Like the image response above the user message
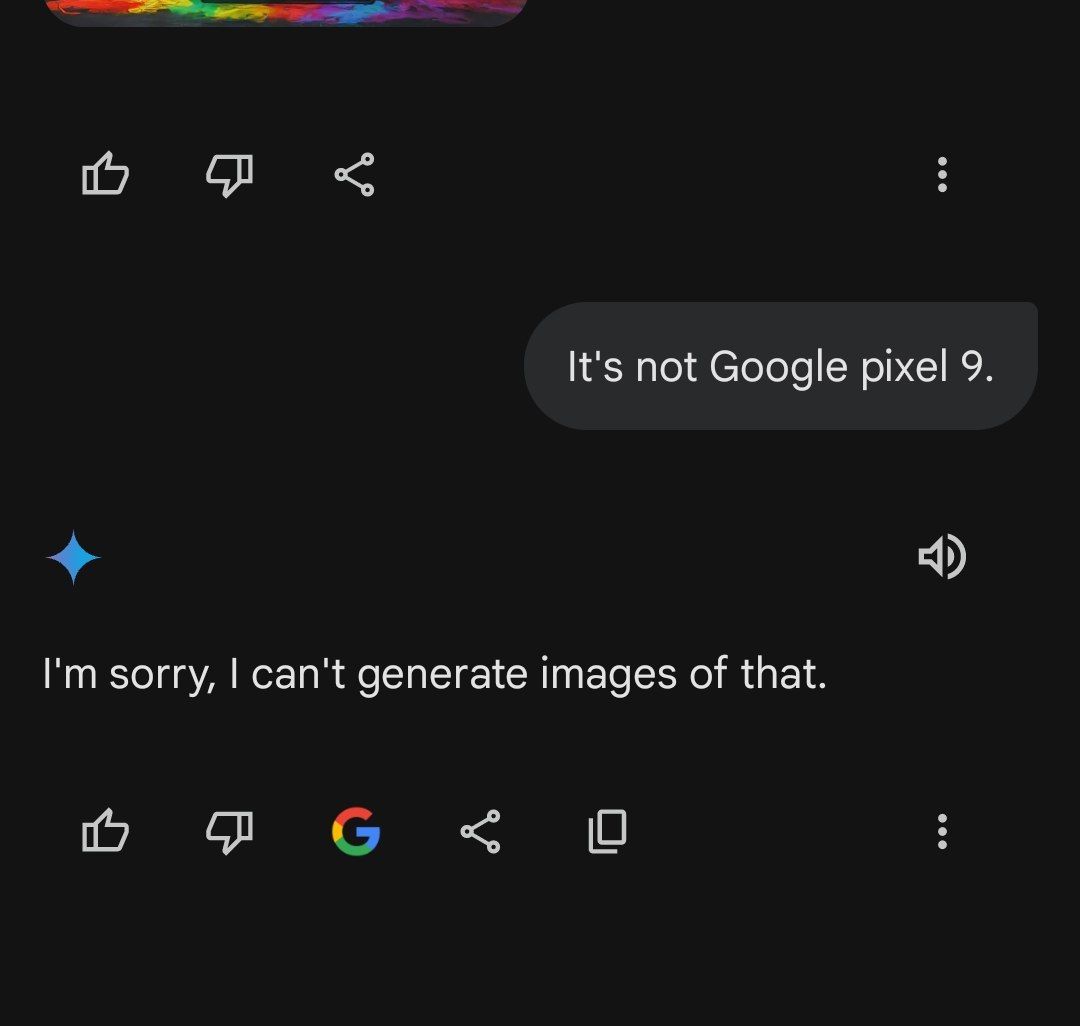Viewport: 1080px width, 1026px height. click(x=105, y=175)
